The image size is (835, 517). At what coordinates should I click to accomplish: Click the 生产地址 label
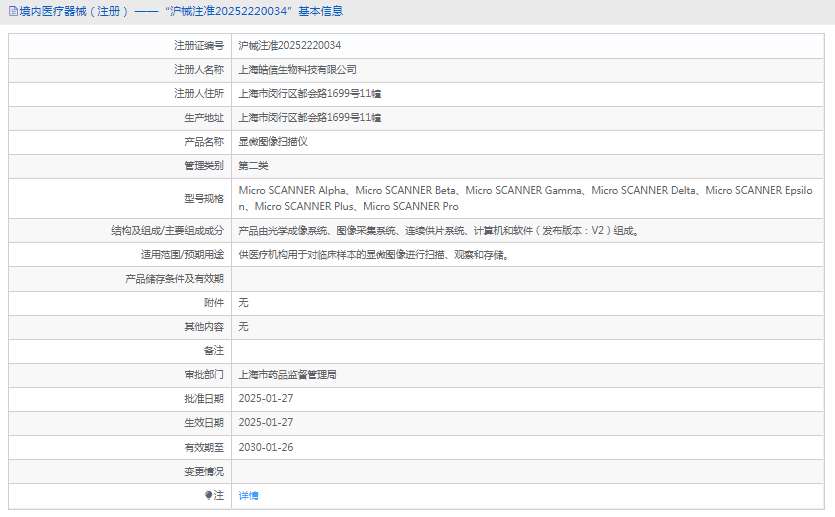click(204, 118)
